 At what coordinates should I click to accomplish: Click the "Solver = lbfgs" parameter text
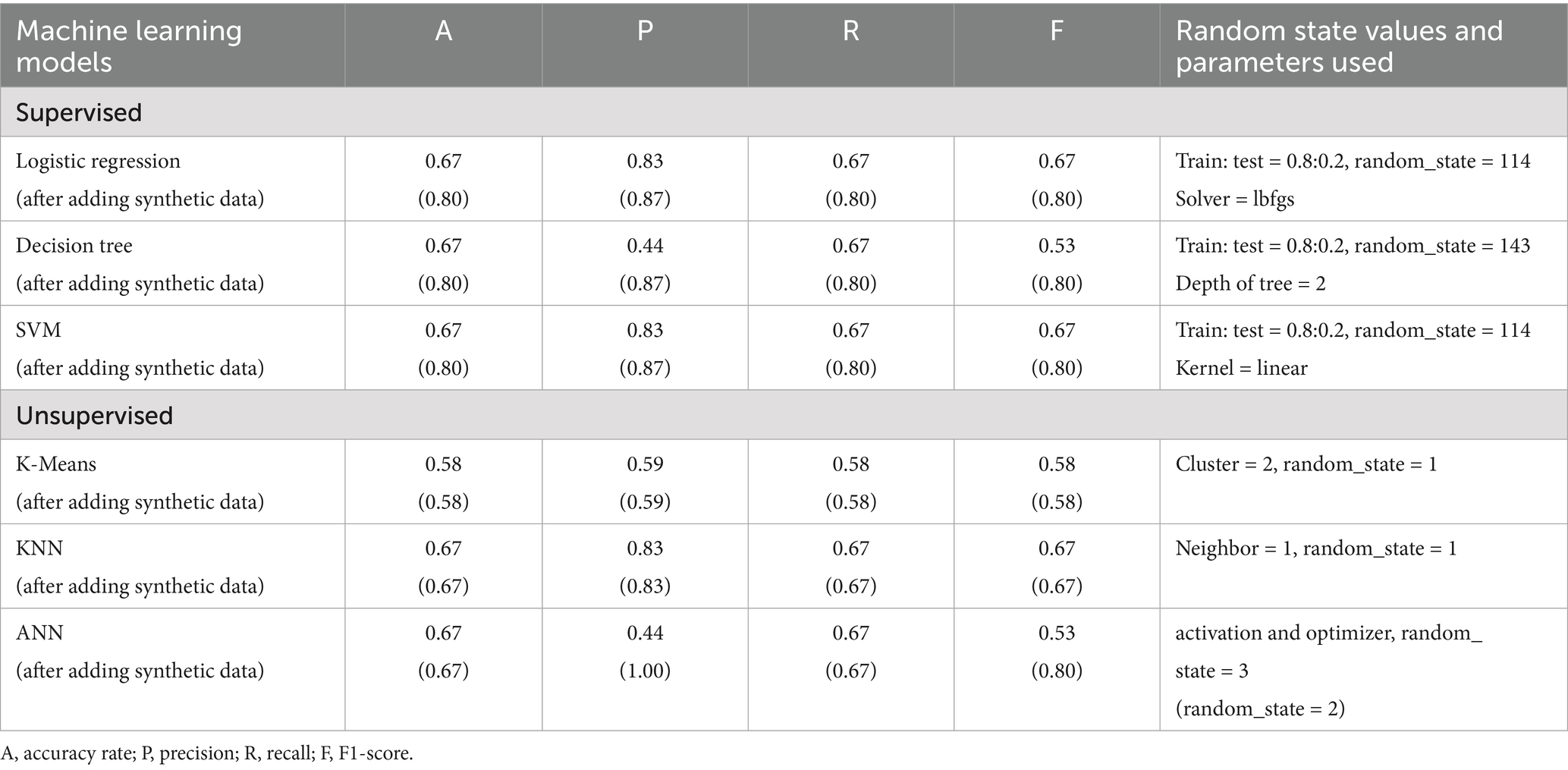coord(1234,199)
